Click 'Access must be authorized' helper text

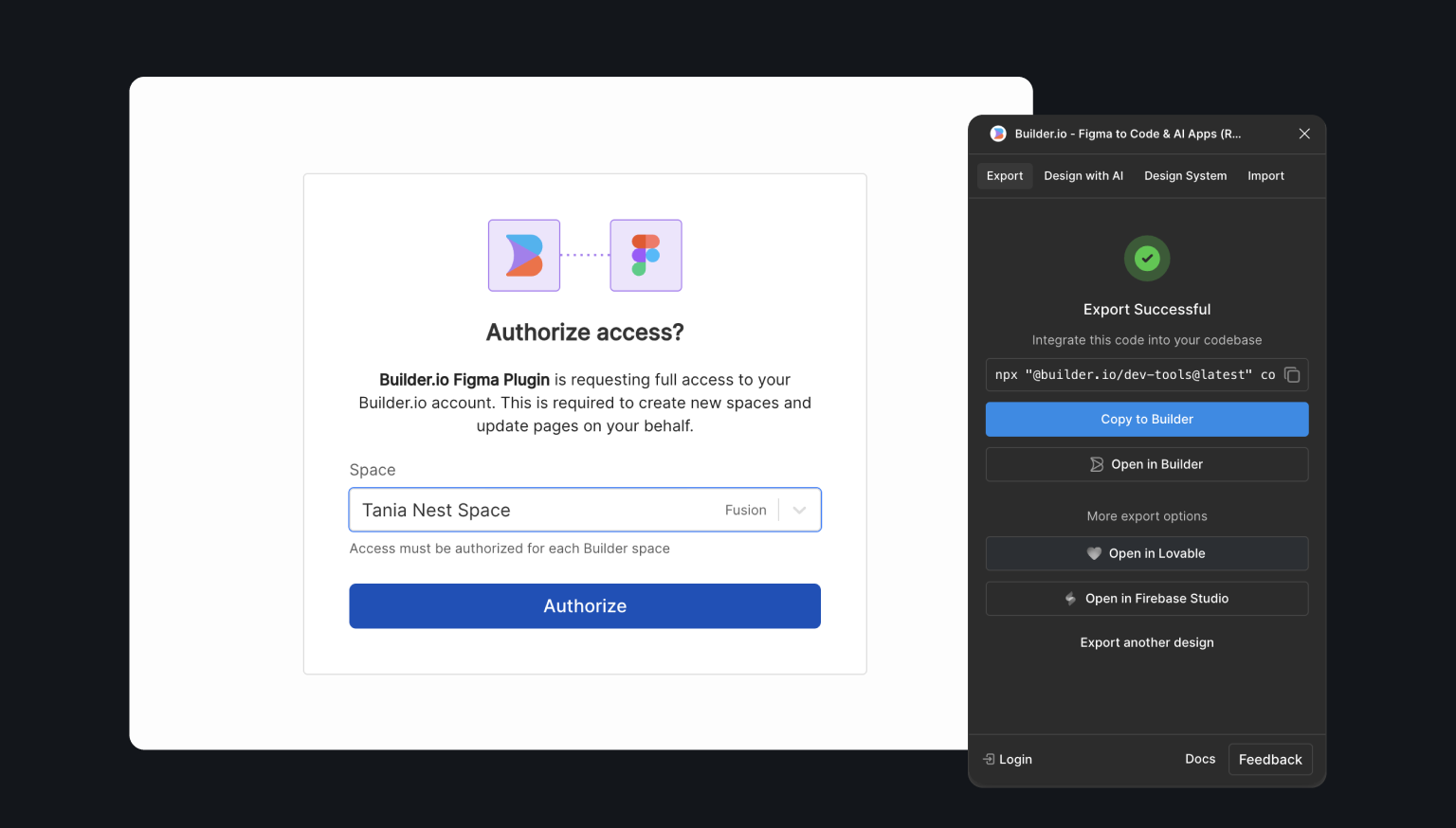(x=510, y=549)
